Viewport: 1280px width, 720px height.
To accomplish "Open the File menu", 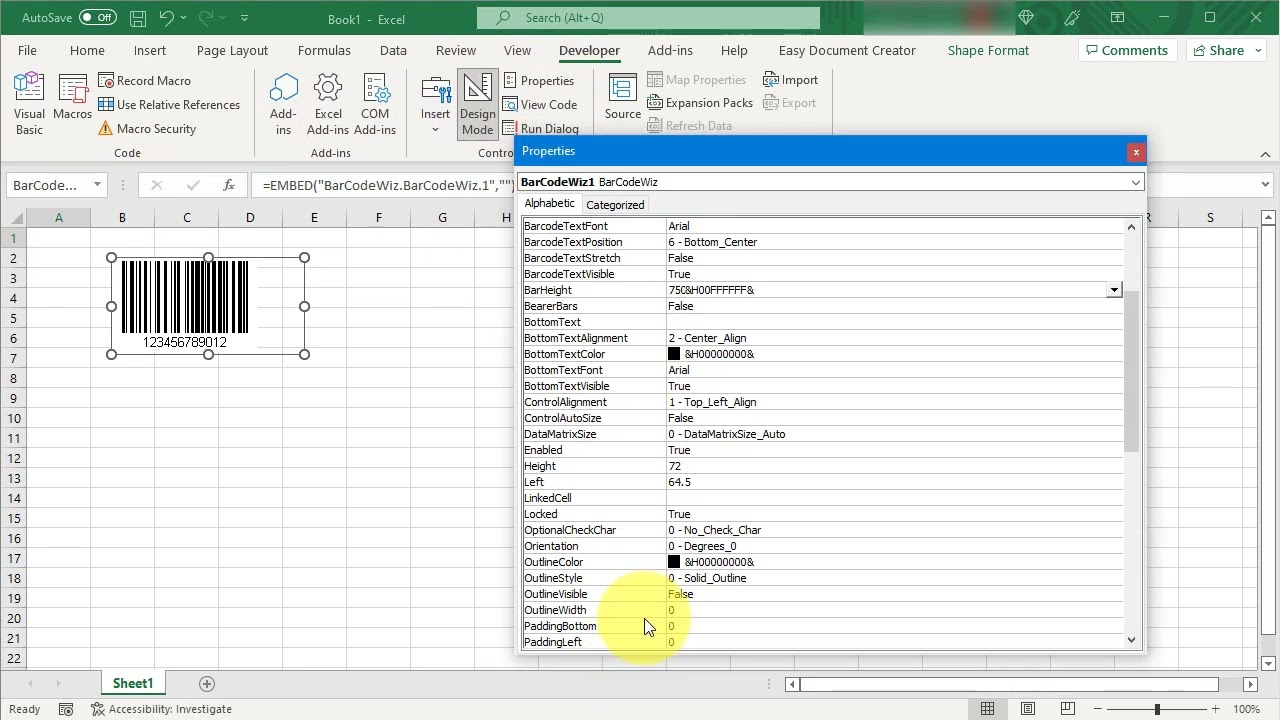I will pos(27,50).
